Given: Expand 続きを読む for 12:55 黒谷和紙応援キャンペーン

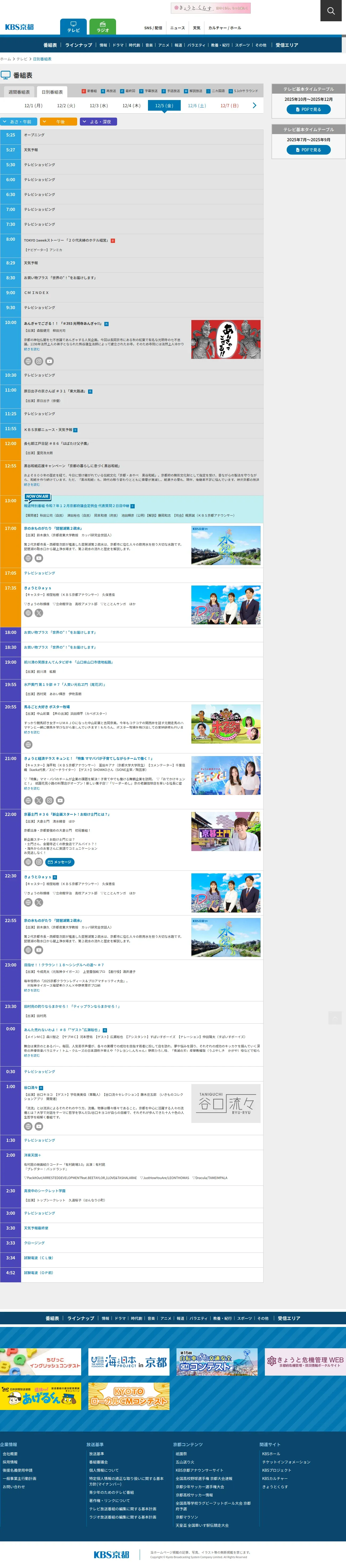Looking at the screenshot, I should click(x=32, y=484).
